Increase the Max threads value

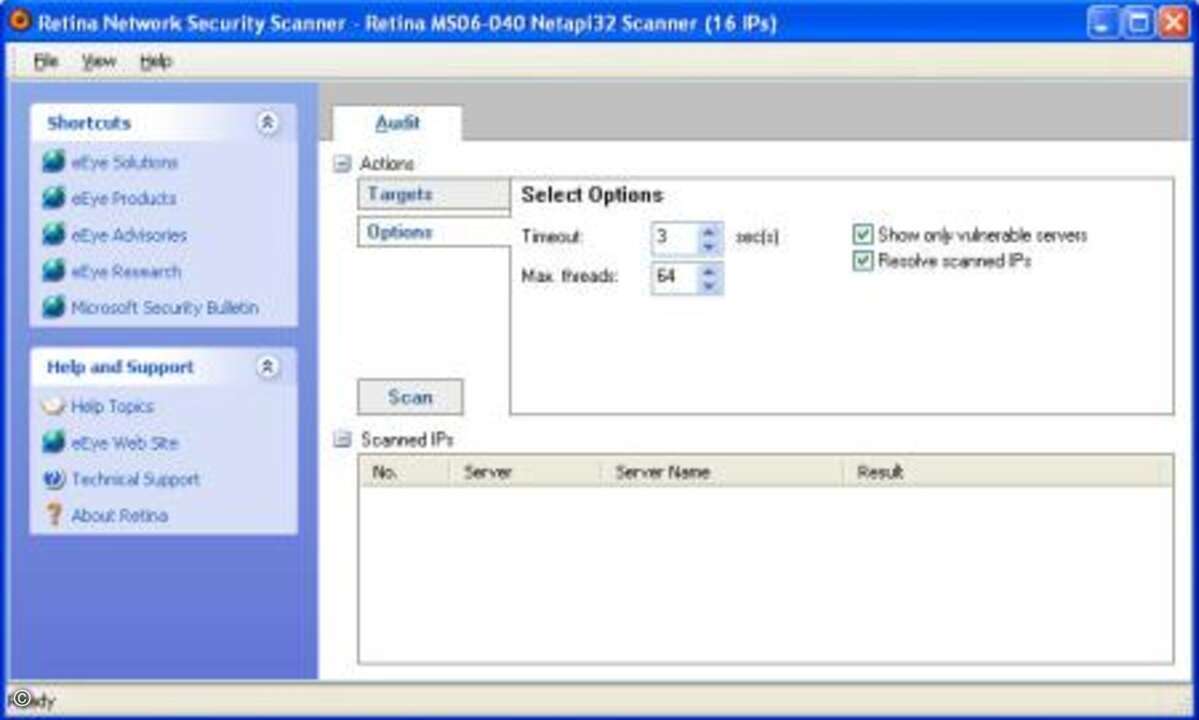point(709,271)
